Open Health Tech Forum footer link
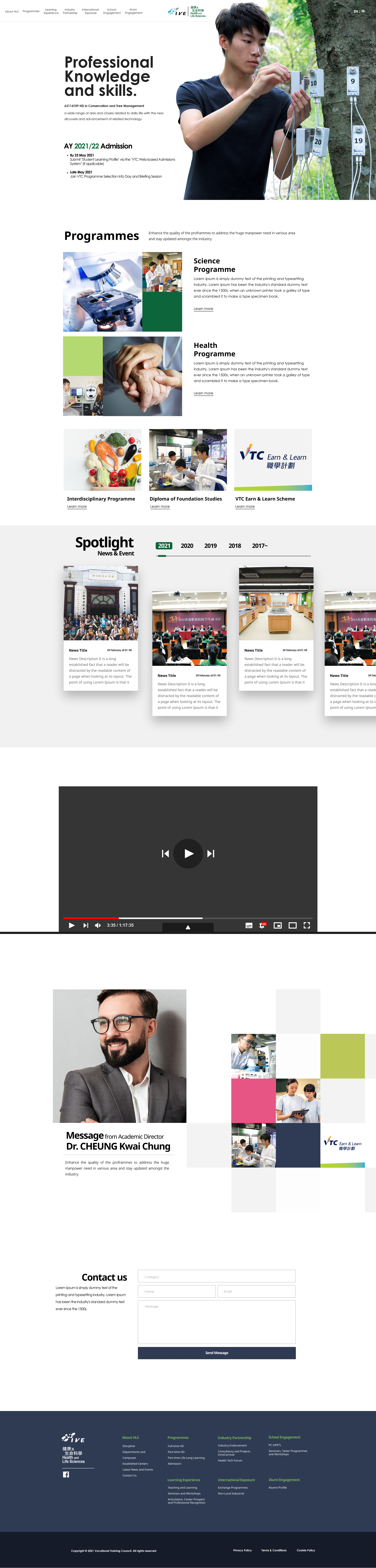Image resolution: width=376 pixels, height=1568 pixels. click(230, 1460)
